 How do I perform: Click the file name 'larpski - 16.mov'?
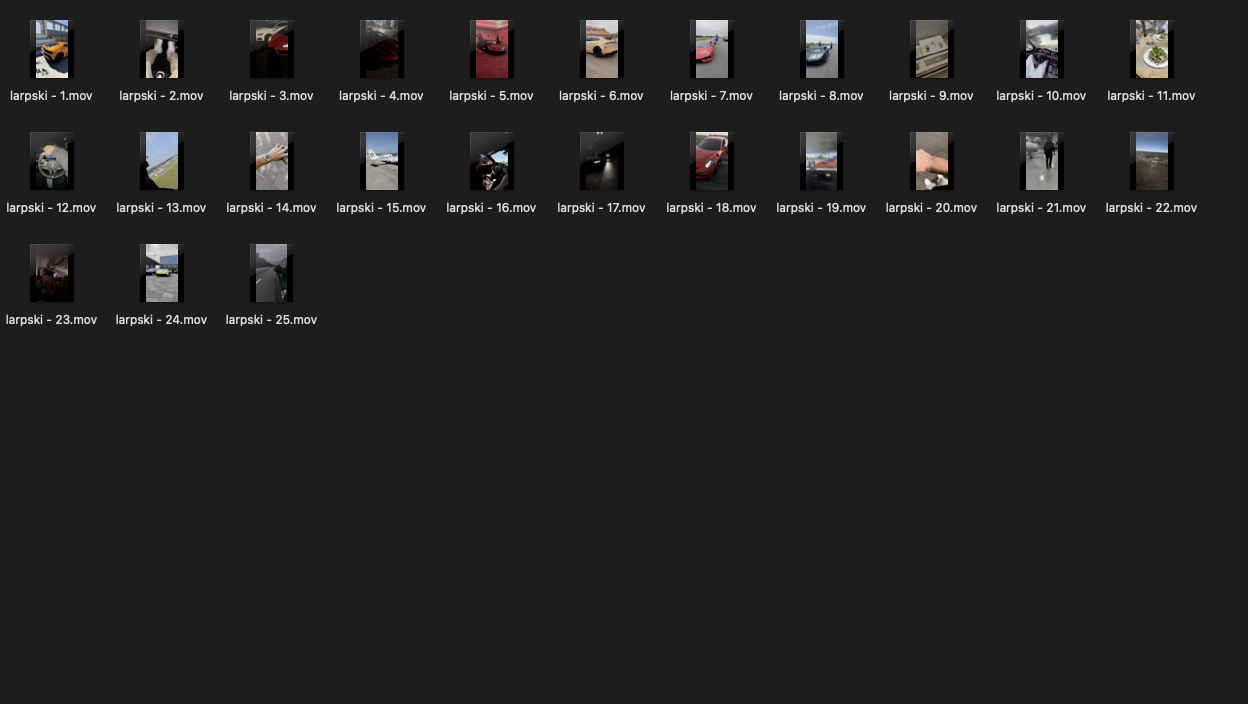(491, 208)
